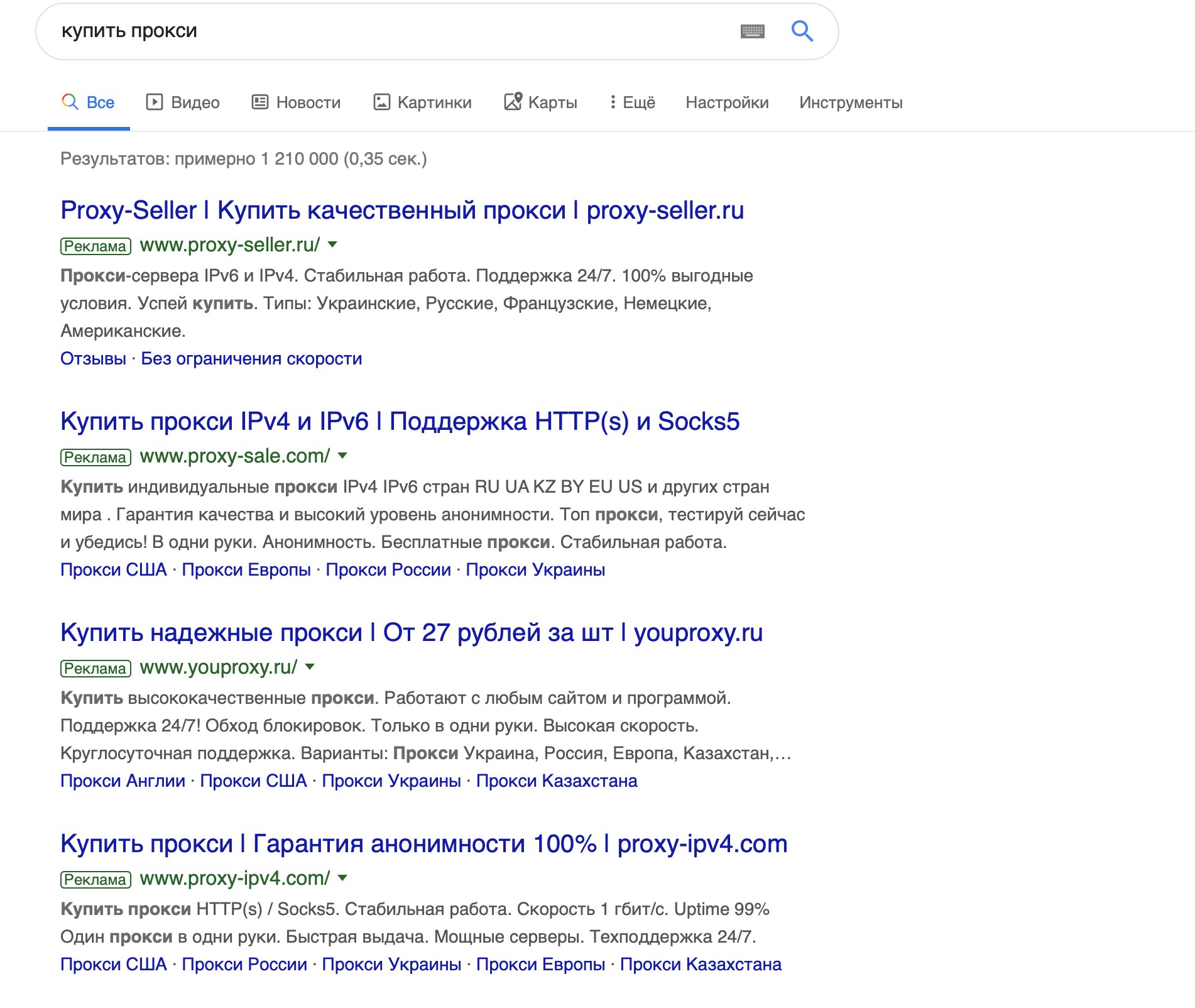1195x1008 pixels.
Task: Click the www.youproxy.ru/ green URL
Action: (219, 667)
